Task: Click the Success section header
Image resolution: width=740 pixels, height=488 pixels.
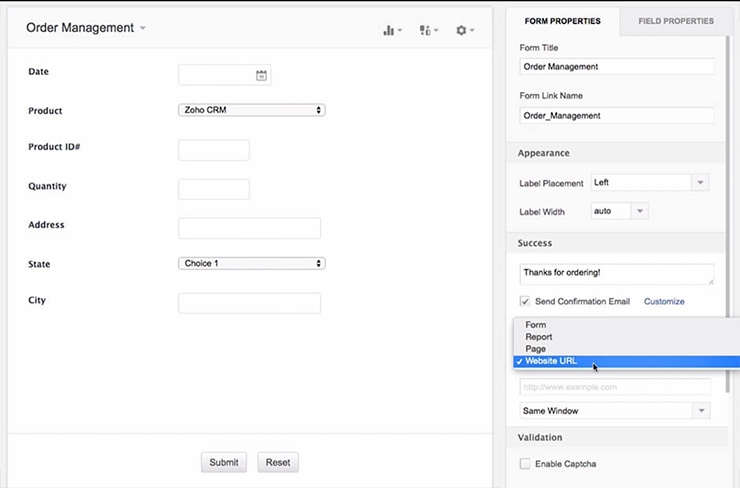Action: (x=616, y=243)
